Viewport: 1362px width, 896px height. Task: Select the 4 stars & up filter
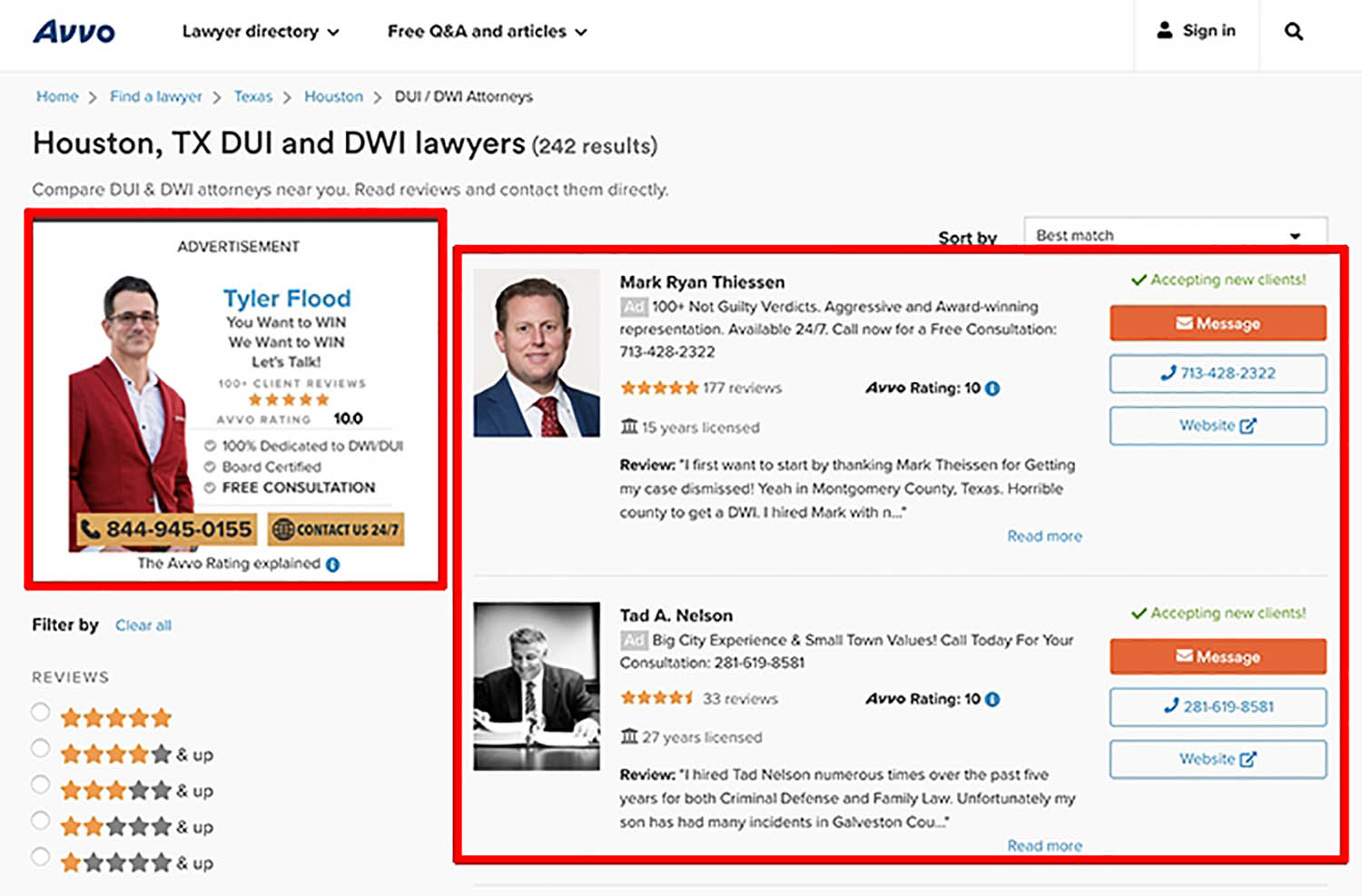[x=41, y=749]
